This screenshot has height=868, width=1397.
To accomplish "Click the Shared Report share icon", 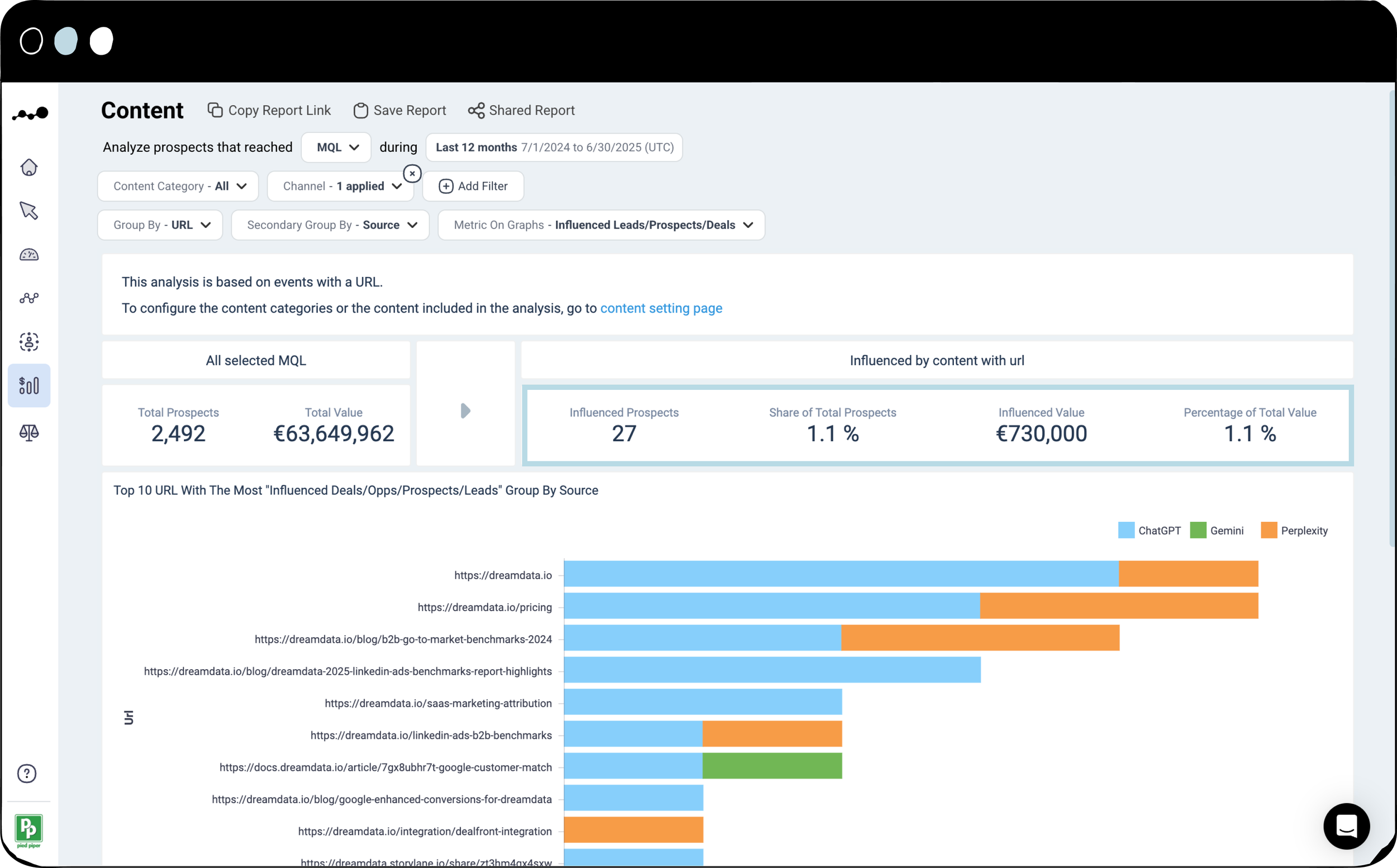I will click(x=476, y=110).
